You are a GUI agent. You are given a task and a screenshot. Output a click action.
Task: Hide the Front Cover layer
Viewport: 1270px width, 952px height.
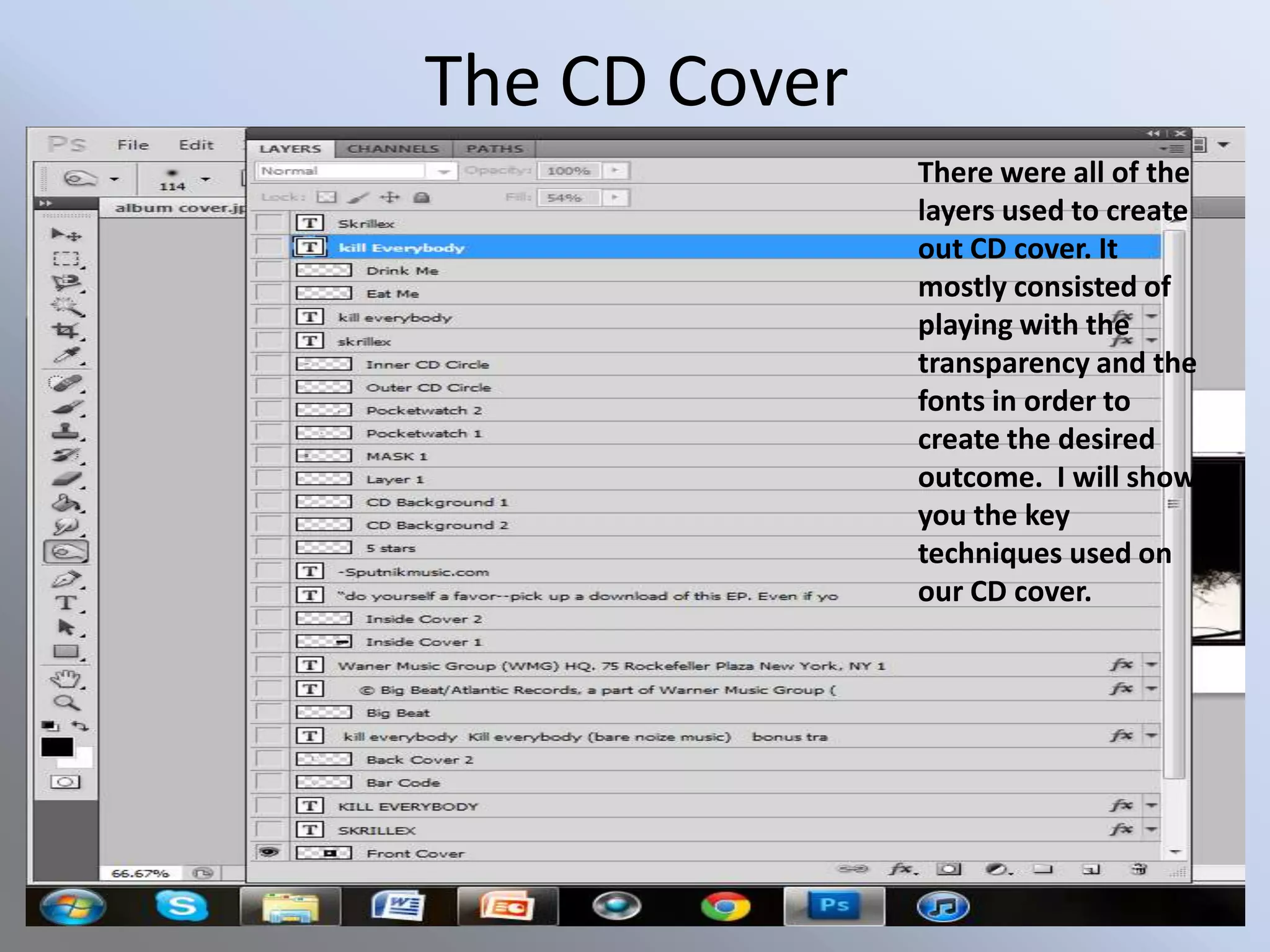pyautogui.click(x=269, y=852)
